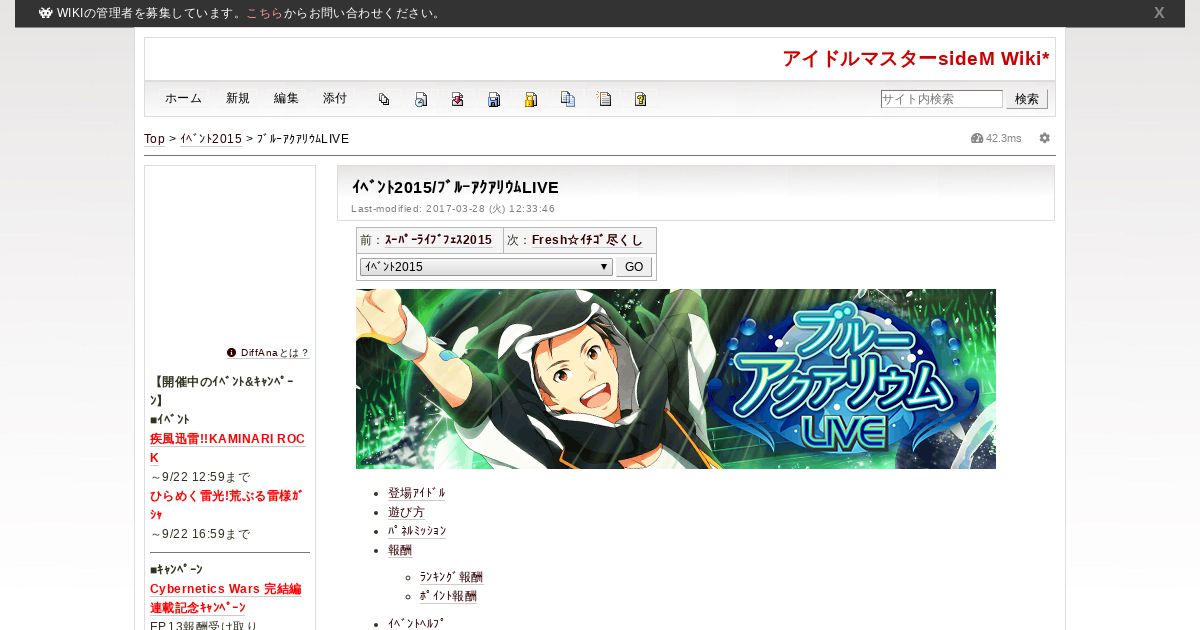This screenshot has width=1200, height=630.
Task: Click the yellow padlock freeze page icon
Action: (x=531, y=99)
